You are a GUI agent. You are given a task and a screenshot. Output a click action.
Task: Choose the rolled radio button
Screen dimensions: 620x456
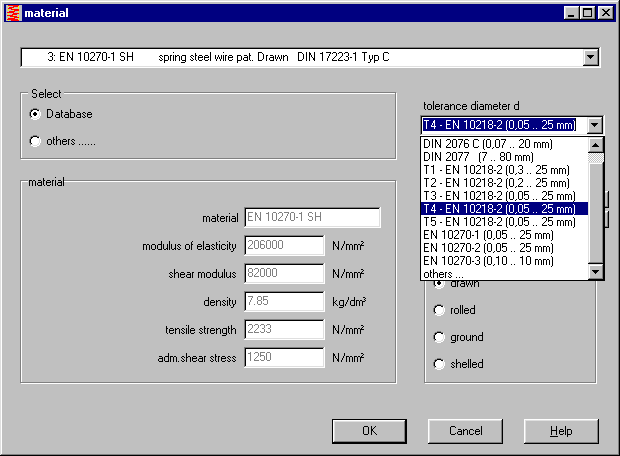pyautogui.click(x=438, y=310)
